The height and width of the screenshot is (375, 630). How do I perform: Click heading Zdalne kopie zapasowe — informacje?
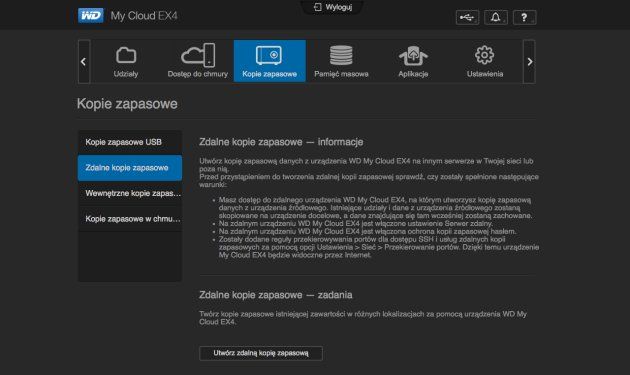tap(281, 142)
